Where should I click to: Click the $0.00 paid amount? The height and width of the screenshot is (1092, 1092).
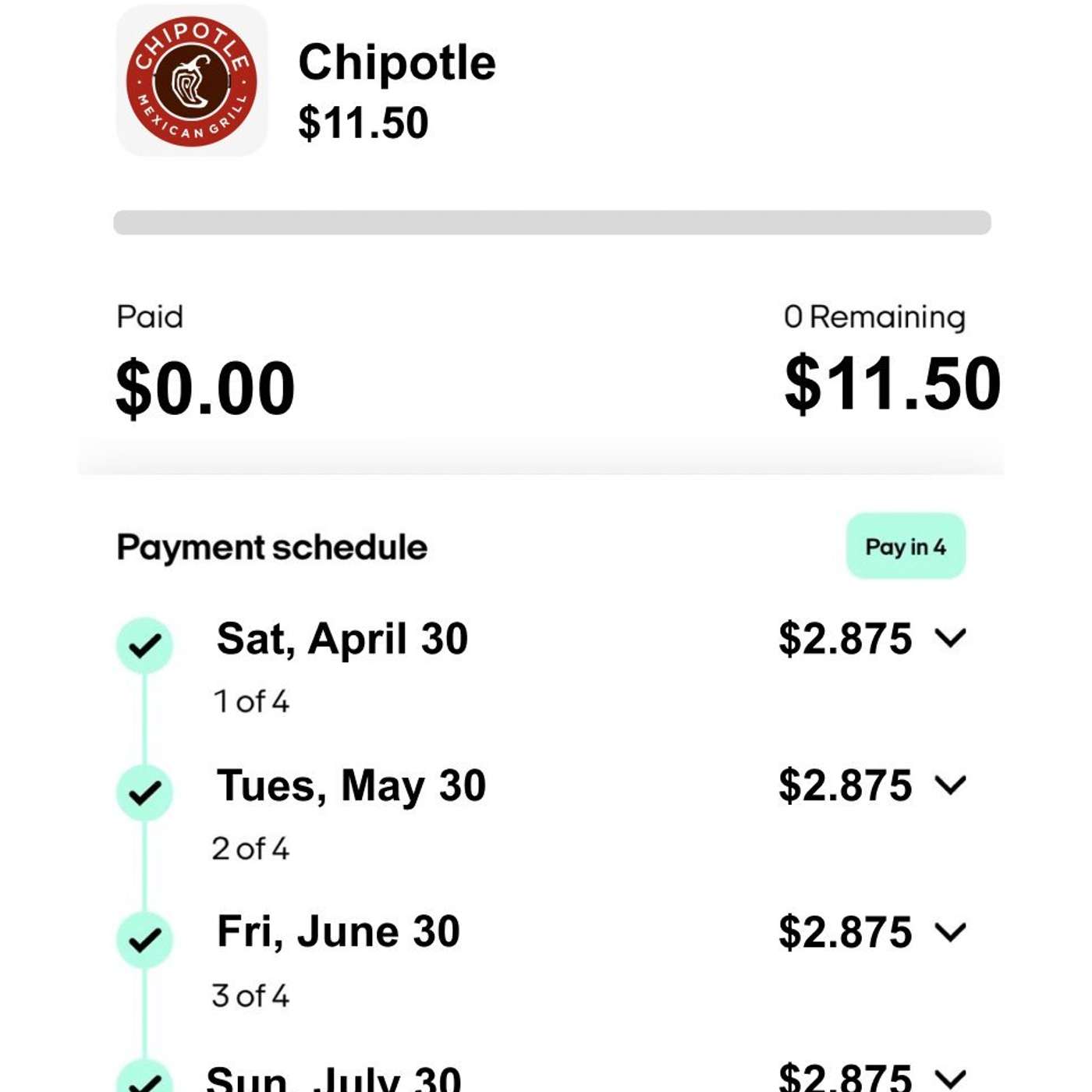click(205, 388)
